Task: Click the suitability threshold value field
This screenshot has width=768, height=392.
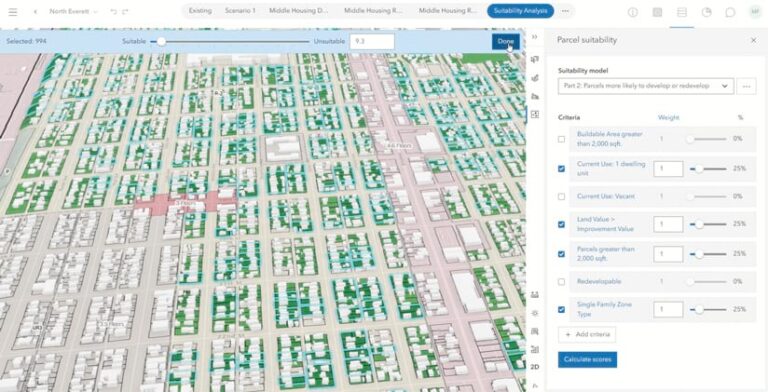Action: 372,42
